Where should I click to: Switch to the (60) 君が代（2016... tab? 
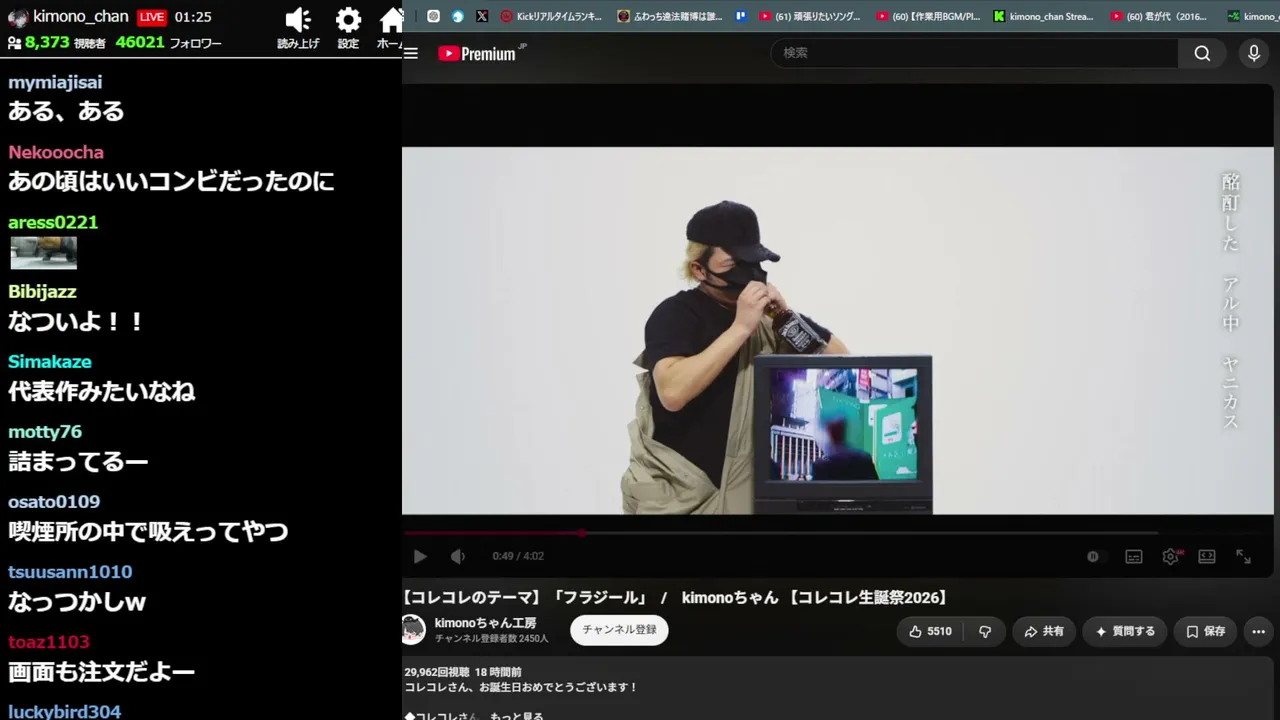tap(1161, 16)
